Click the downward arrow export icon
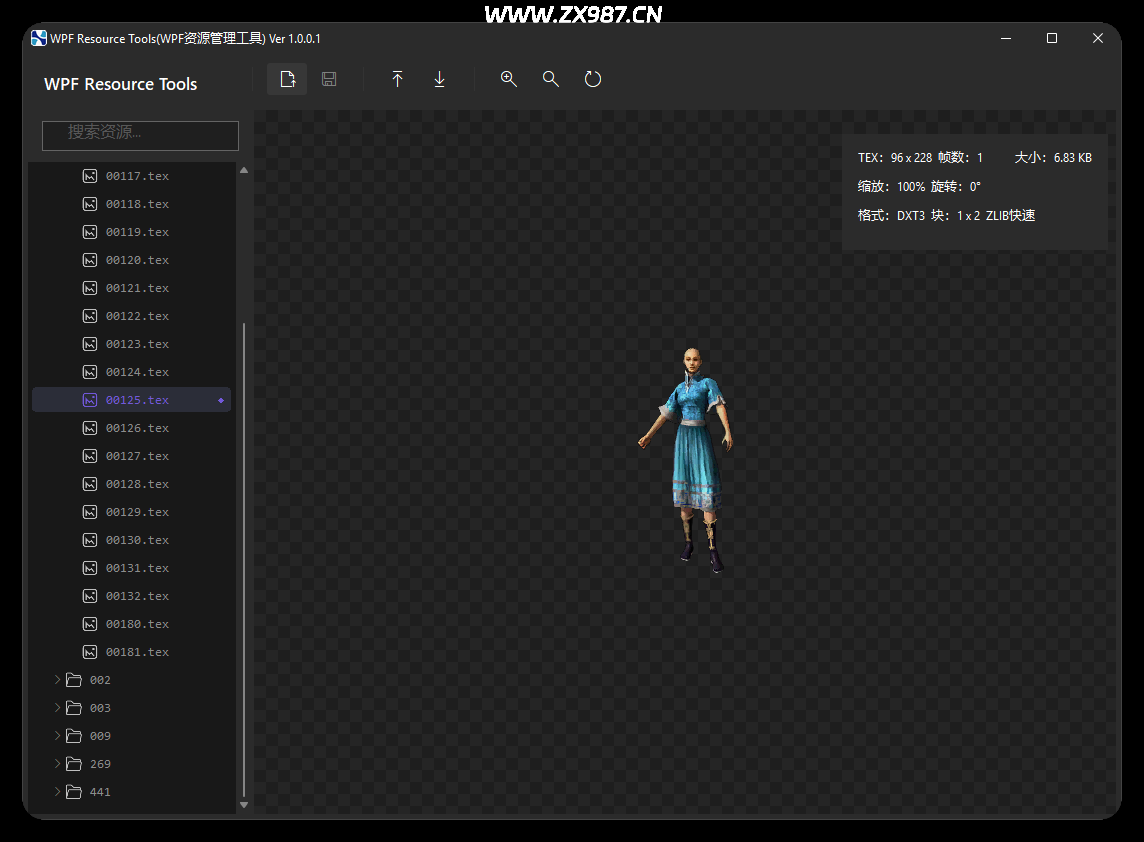This screenshot has height=842, width=1144. pos(439,79)
